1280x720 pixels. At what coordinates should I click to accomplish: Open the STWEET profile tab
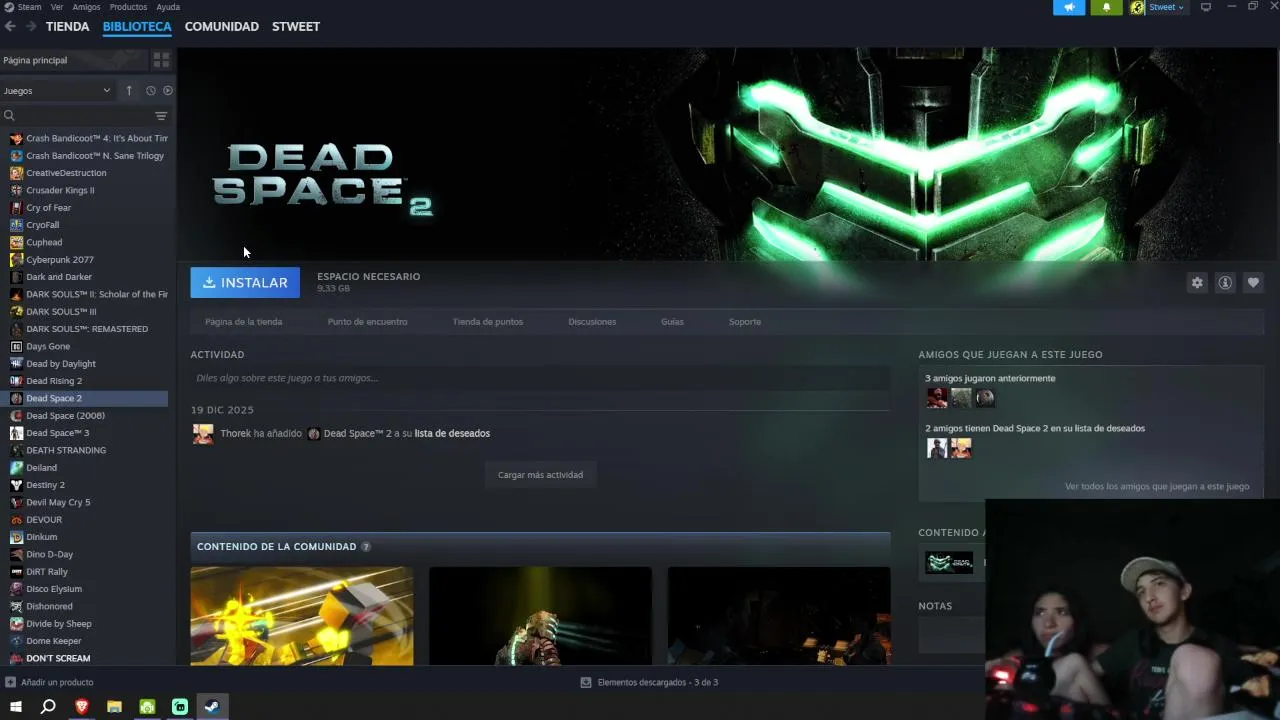296,27
